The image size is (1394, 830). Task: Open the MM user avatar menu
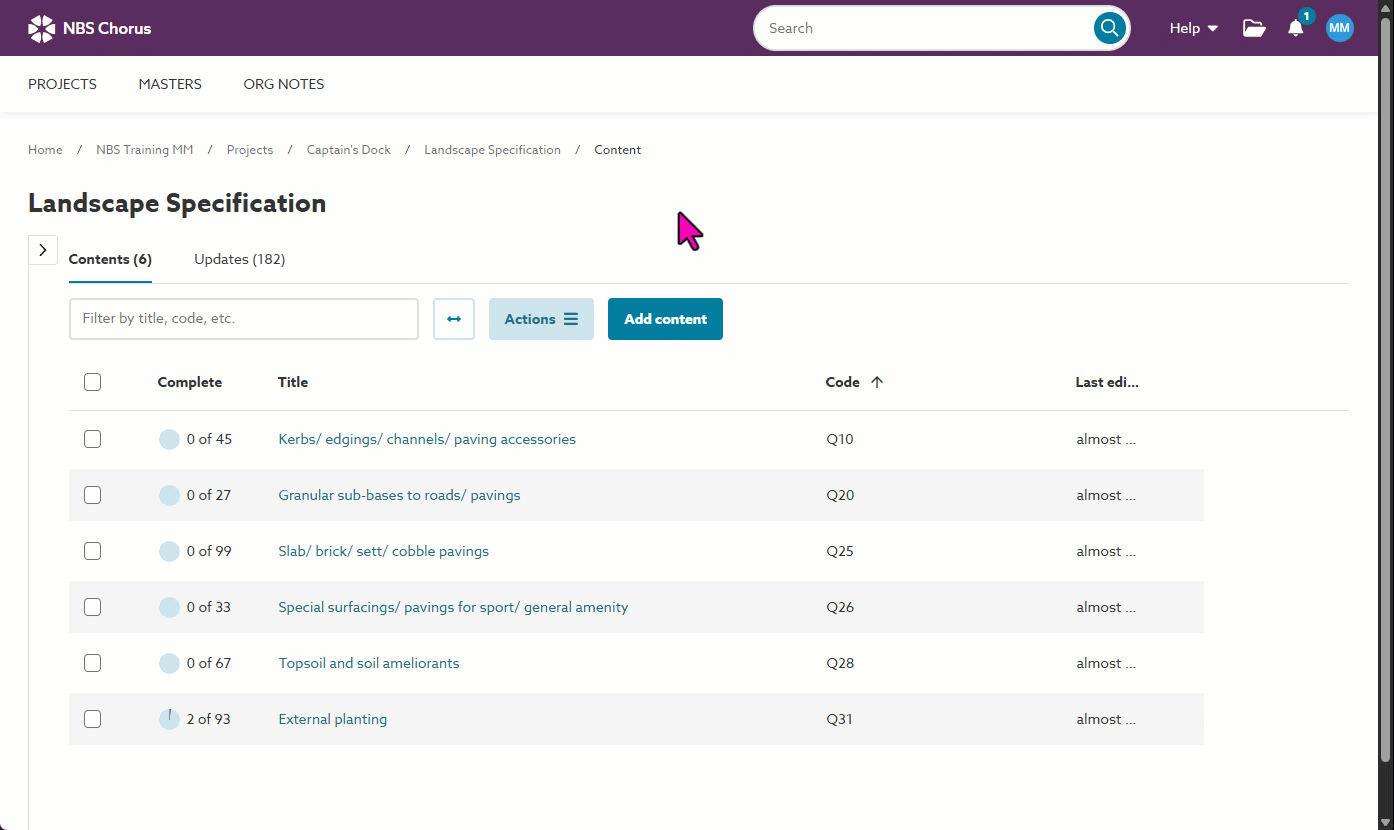tap(1340, 28)
